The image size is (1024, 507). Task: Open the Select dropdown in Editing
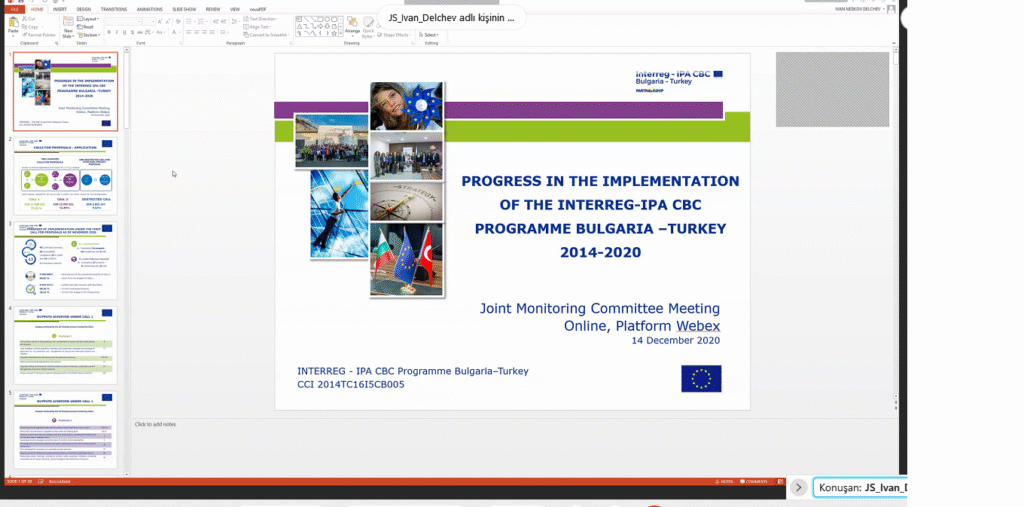pyautogui.click(x=432, y=34)
